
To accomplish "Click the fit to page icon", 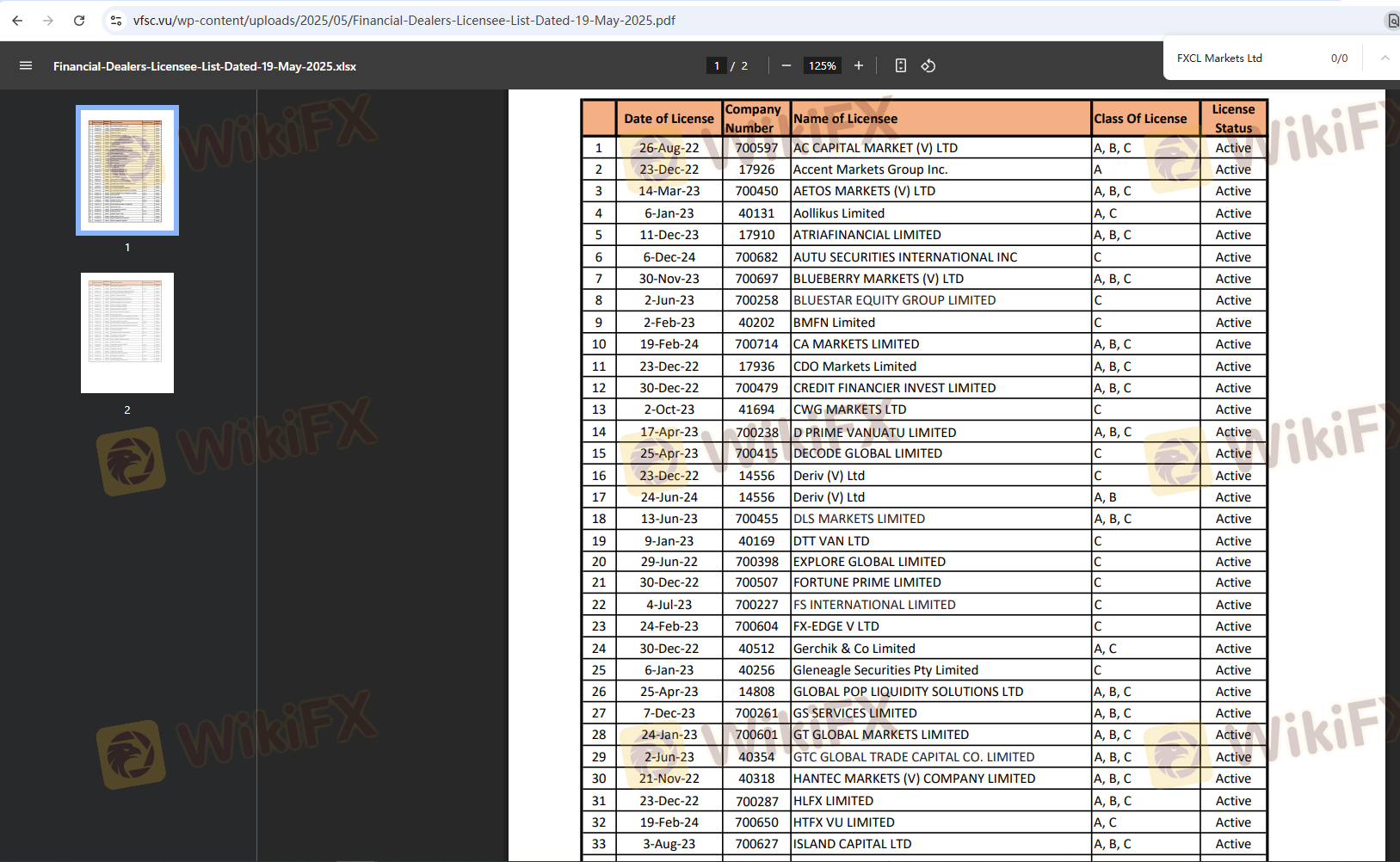I will click(x=900, y=65).
